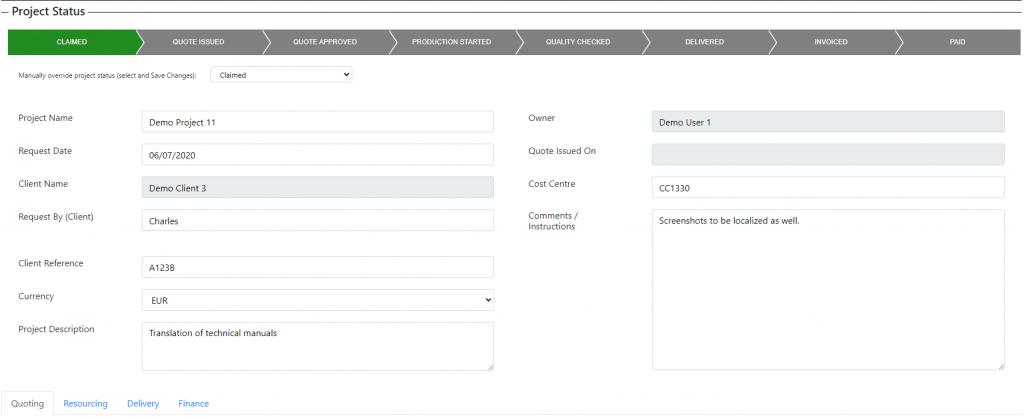The height and width of the screenshot is (419, 1024).
Task: Open the Resourcing tab
Action: point(86,403)
